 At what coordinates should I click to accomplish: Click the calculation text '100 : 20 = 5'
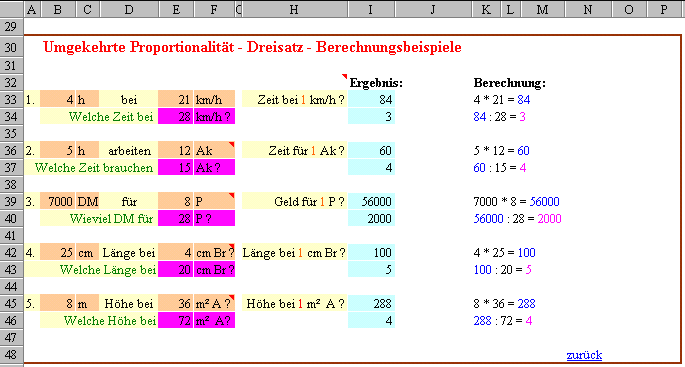502,270
